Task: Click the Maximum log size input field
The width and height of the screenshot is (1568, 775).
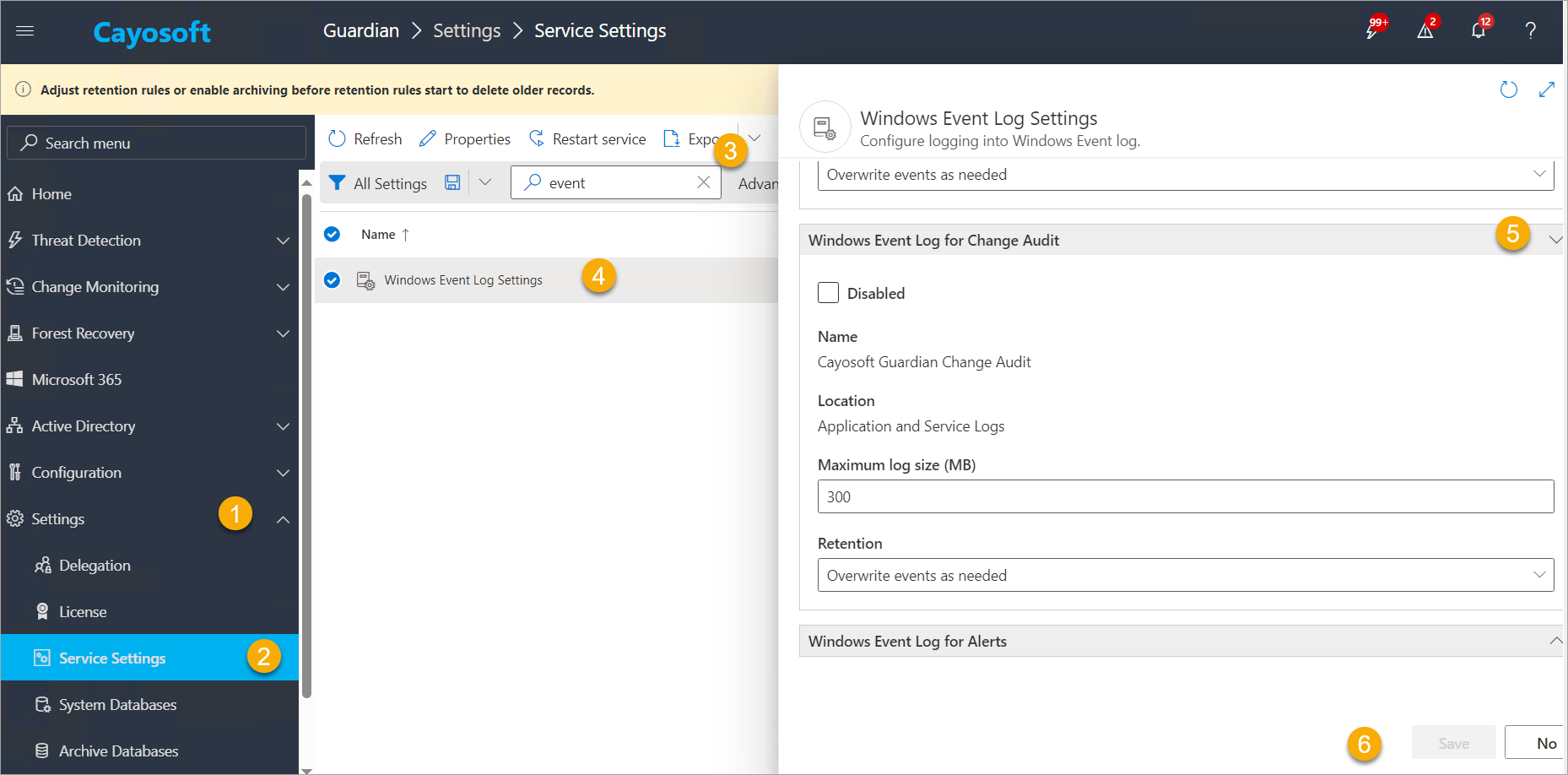Action: [1185, 496]
